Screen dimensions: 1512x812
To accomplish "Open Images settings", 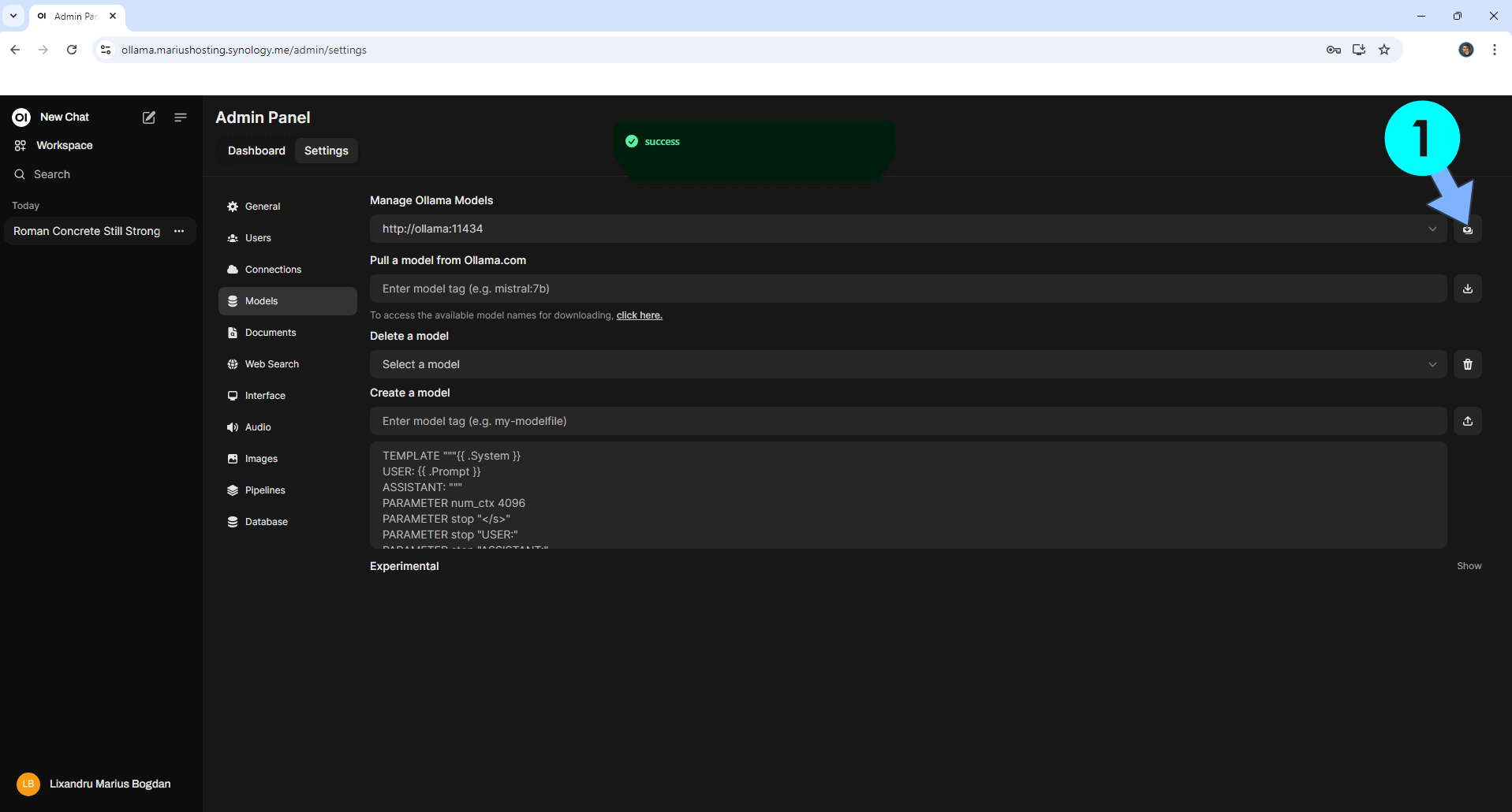I will (287, 459).
